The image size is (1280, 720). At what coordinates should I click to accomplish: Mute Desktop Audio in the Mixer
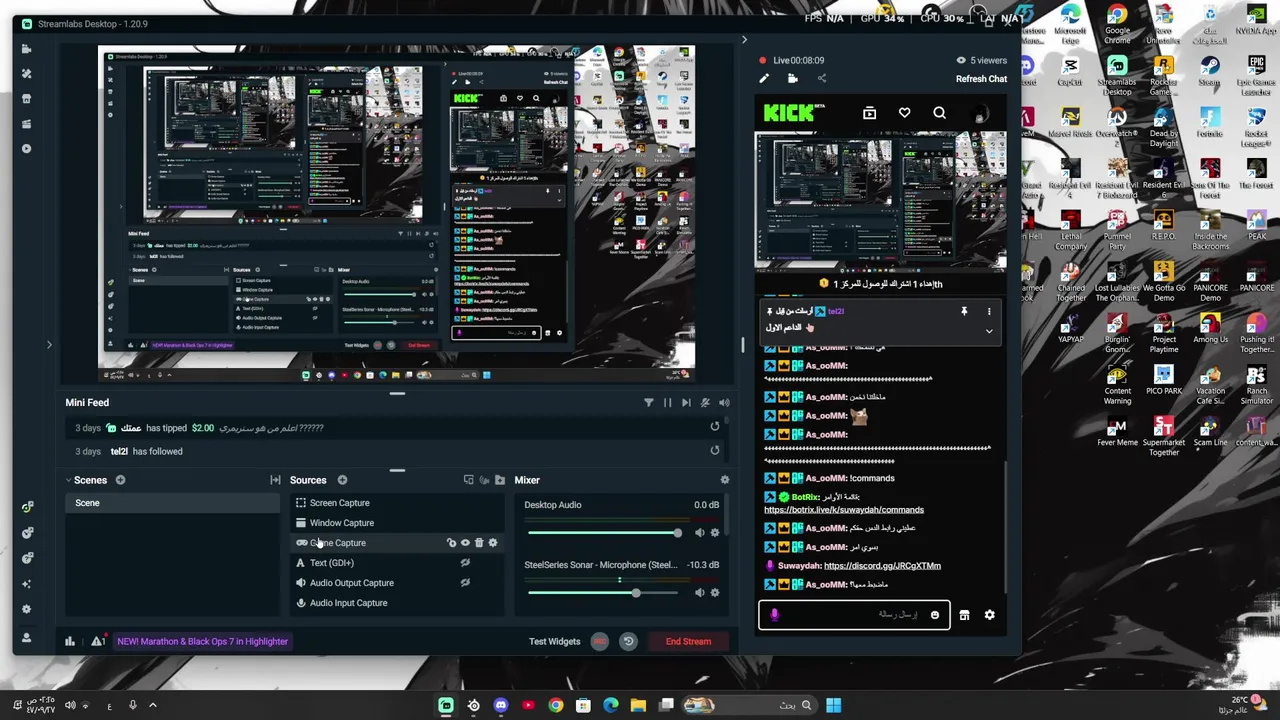[x=700, y=533]
